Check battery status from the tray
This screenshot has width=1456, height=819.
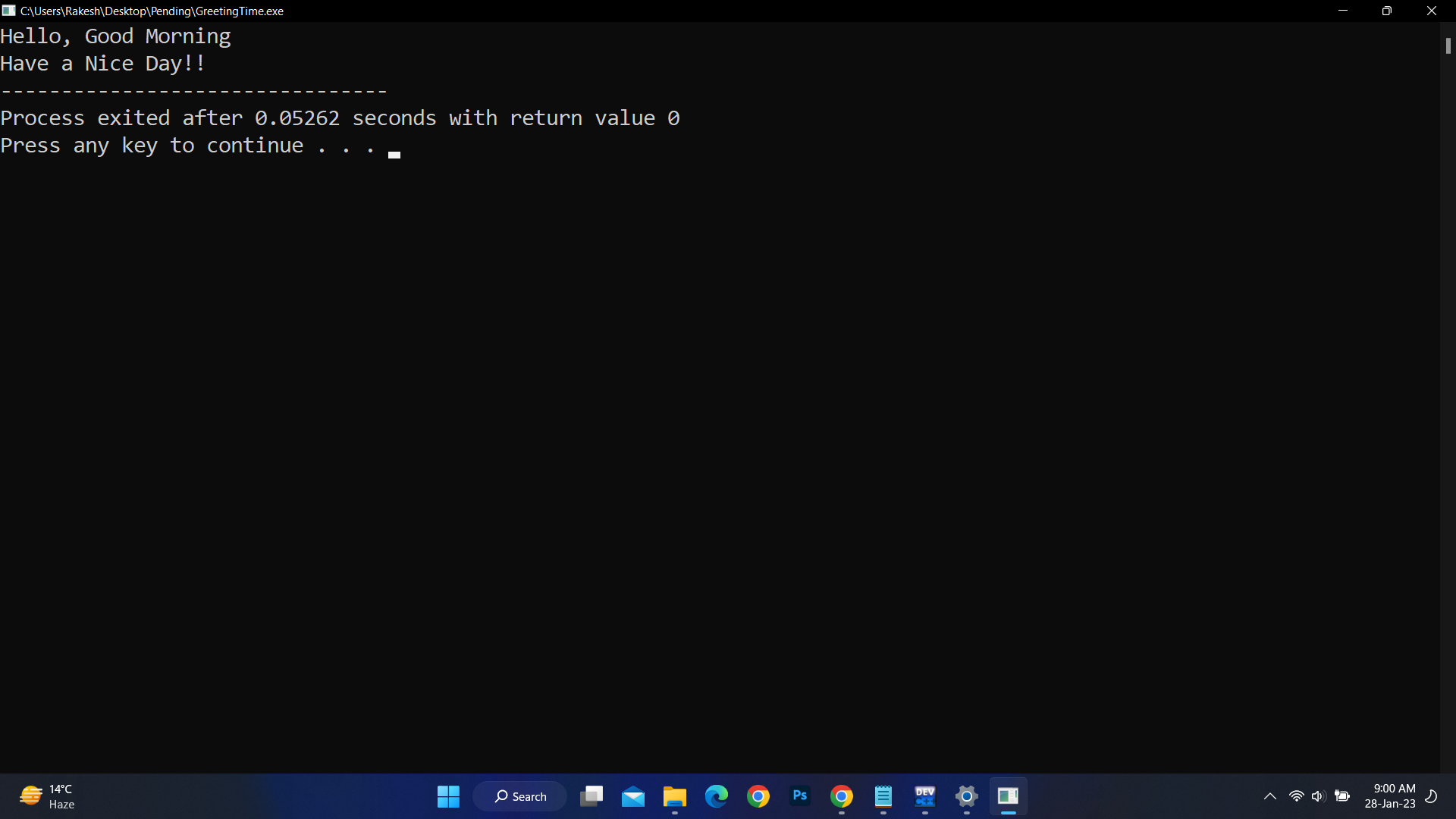(1342, 796)
